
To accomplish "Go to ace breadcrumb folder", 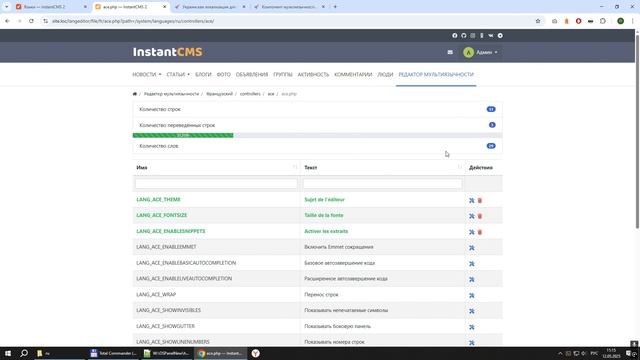I will (x=271, y=94).
